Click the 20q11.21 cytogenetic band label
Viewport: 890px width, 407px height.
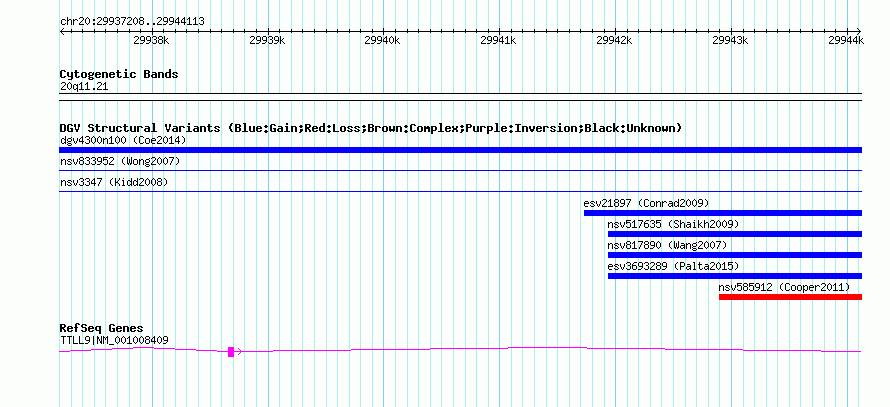[83, 87]
